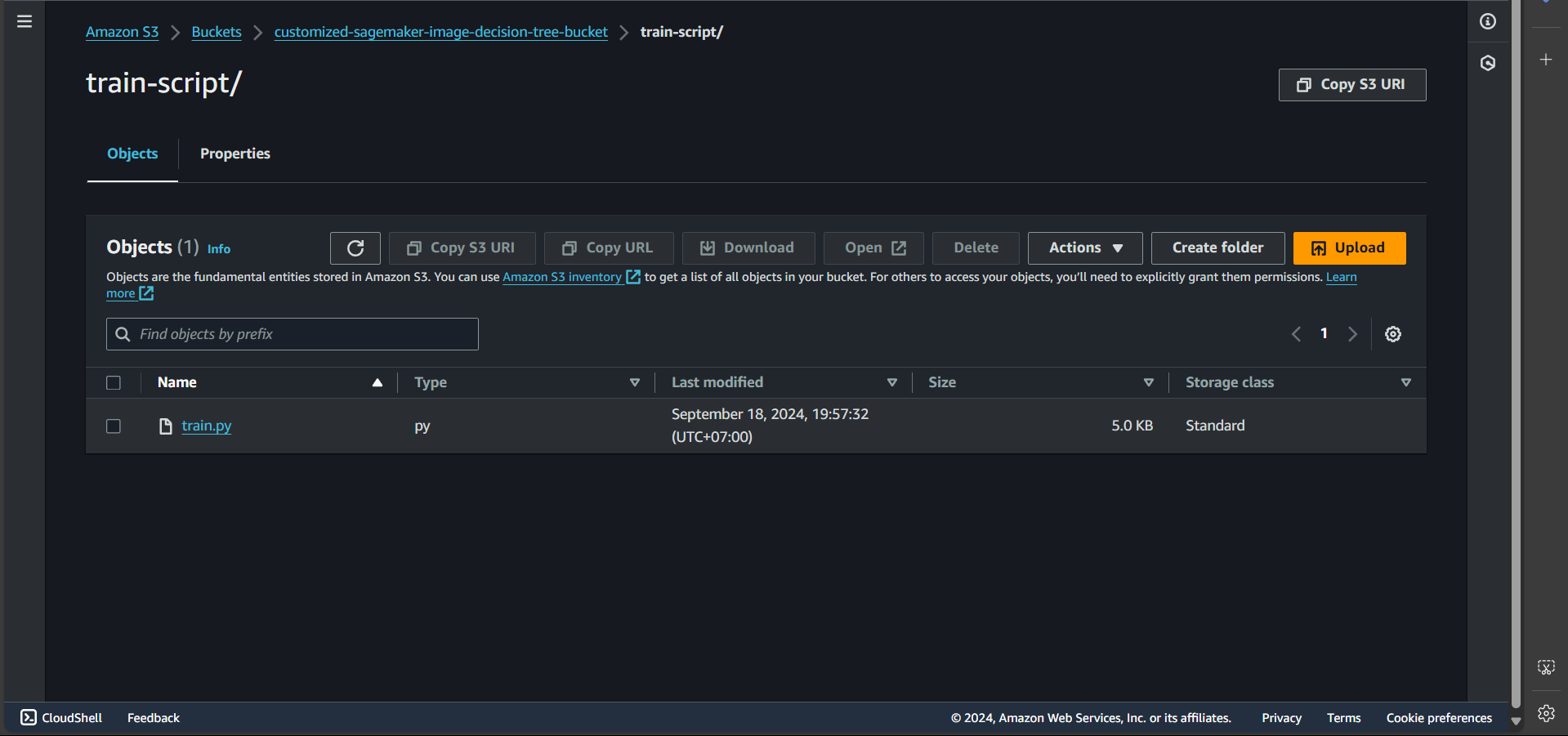
Task: Click the hexagon help panel icon
Action: [1488, 63]
